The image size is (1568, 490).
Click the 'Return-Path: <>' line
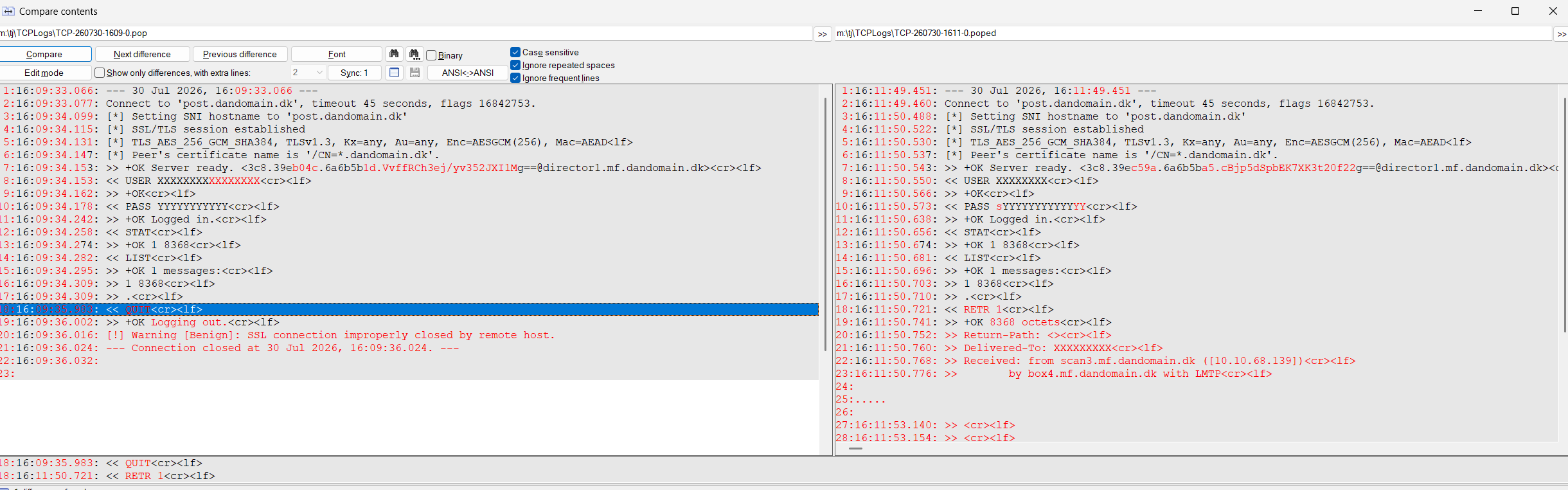pyautogui.click(x=1197, y=335)
